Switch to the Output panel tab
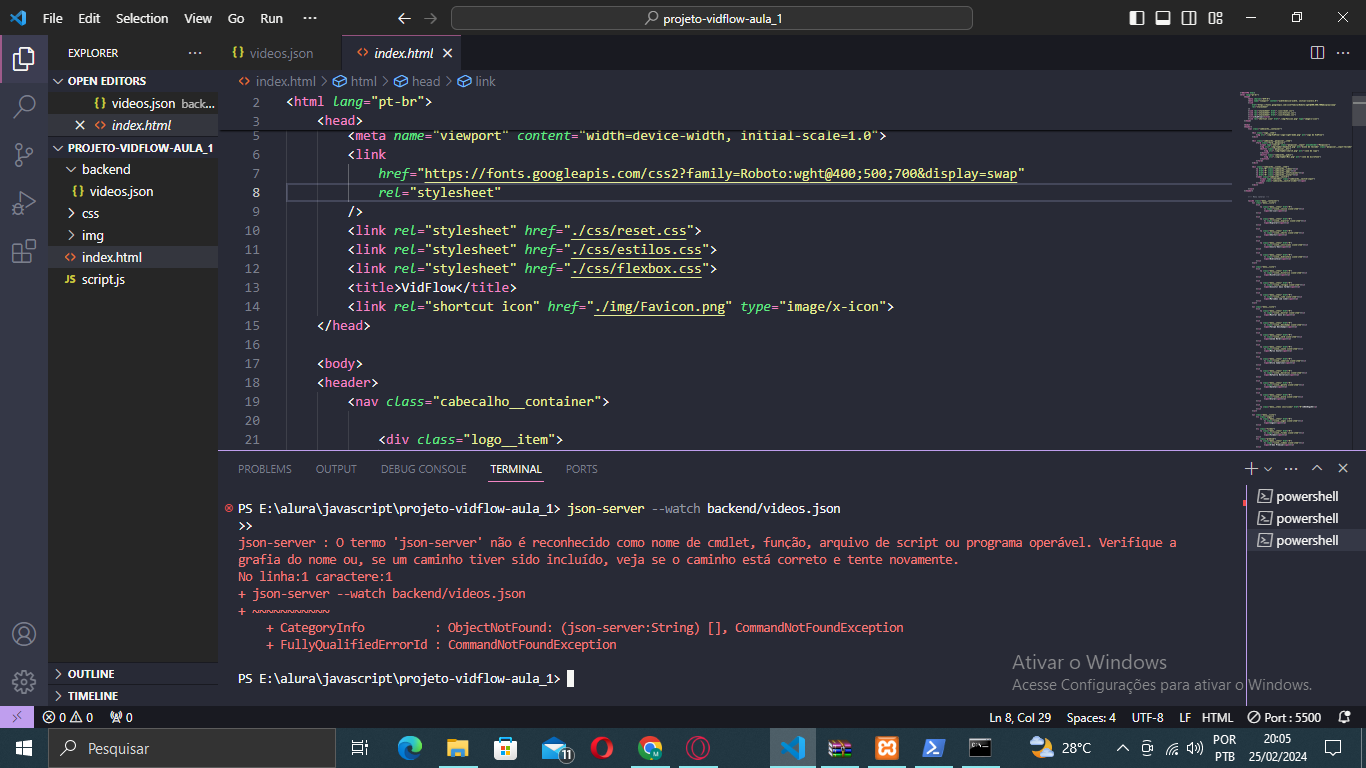The height and width of the screenshot is (768, 1366). 336,469
